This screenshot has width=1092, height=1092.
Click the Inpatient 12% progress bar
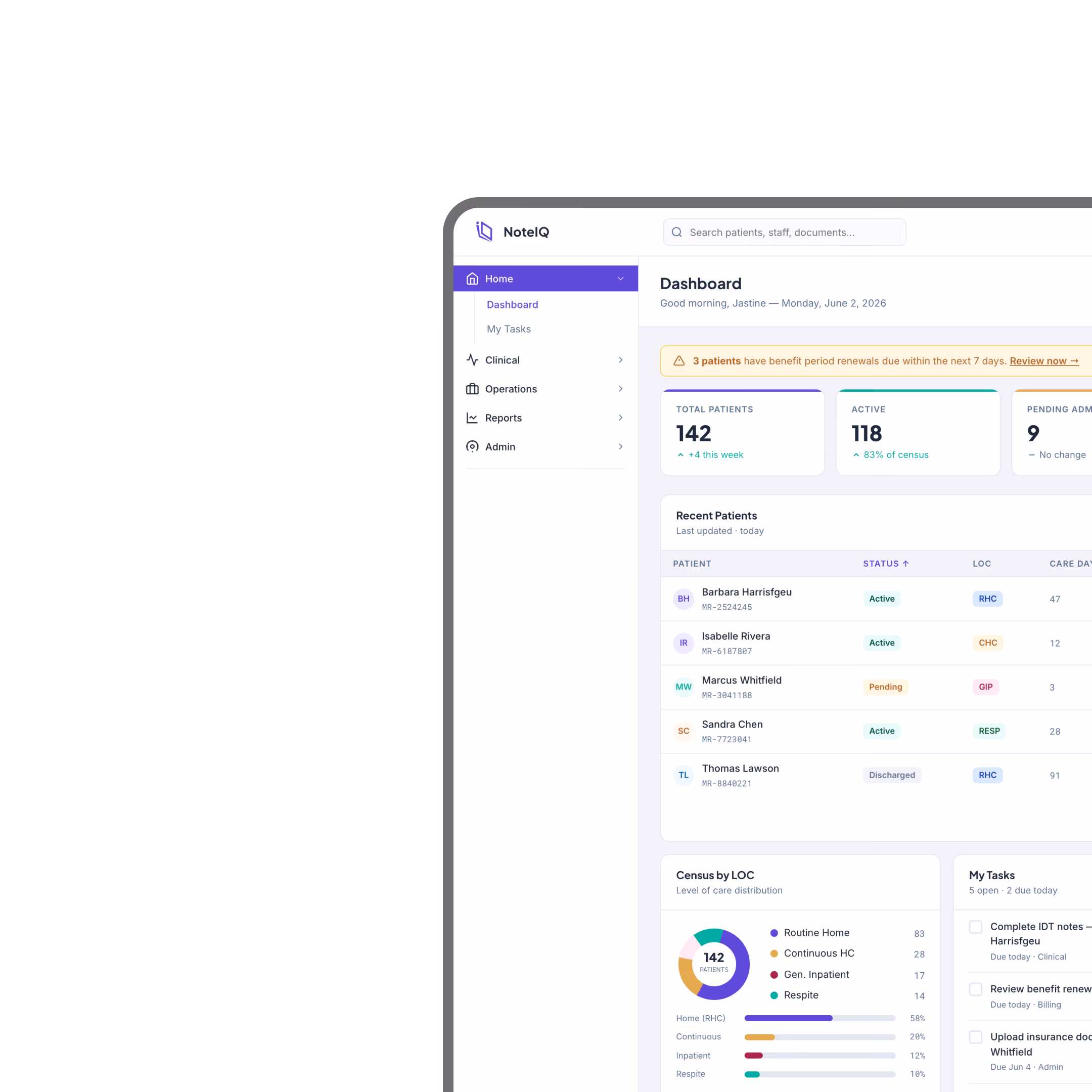point(820,1056)
